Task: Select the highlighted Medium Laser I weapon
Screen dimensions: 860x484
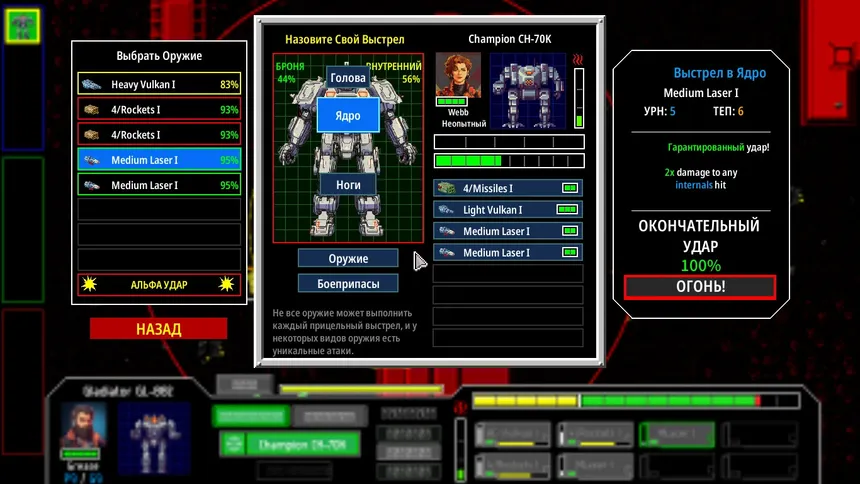Action: point(159,160)
